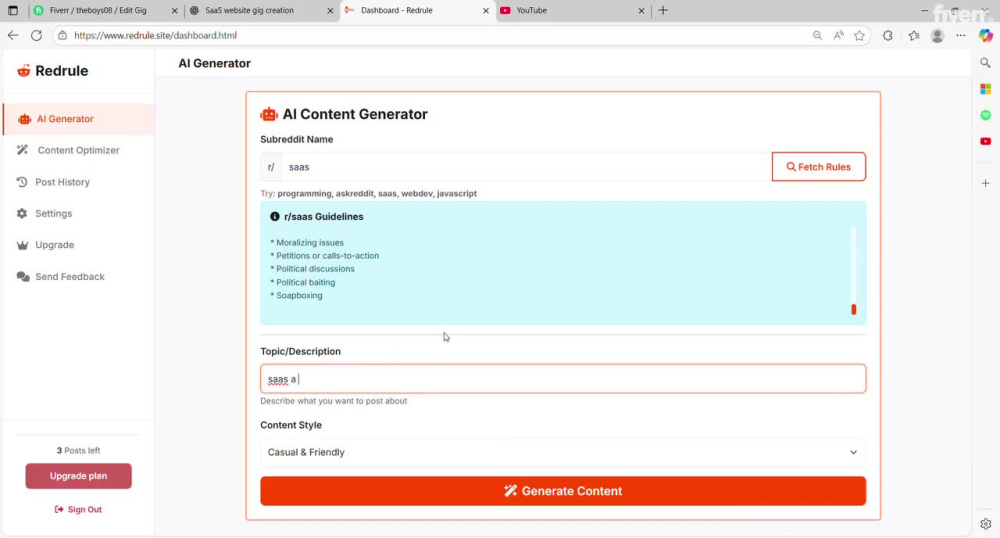This screenshot has height=538, width=1000.
Task: Open the Content Style dropdown
Action: coord(563,452)
